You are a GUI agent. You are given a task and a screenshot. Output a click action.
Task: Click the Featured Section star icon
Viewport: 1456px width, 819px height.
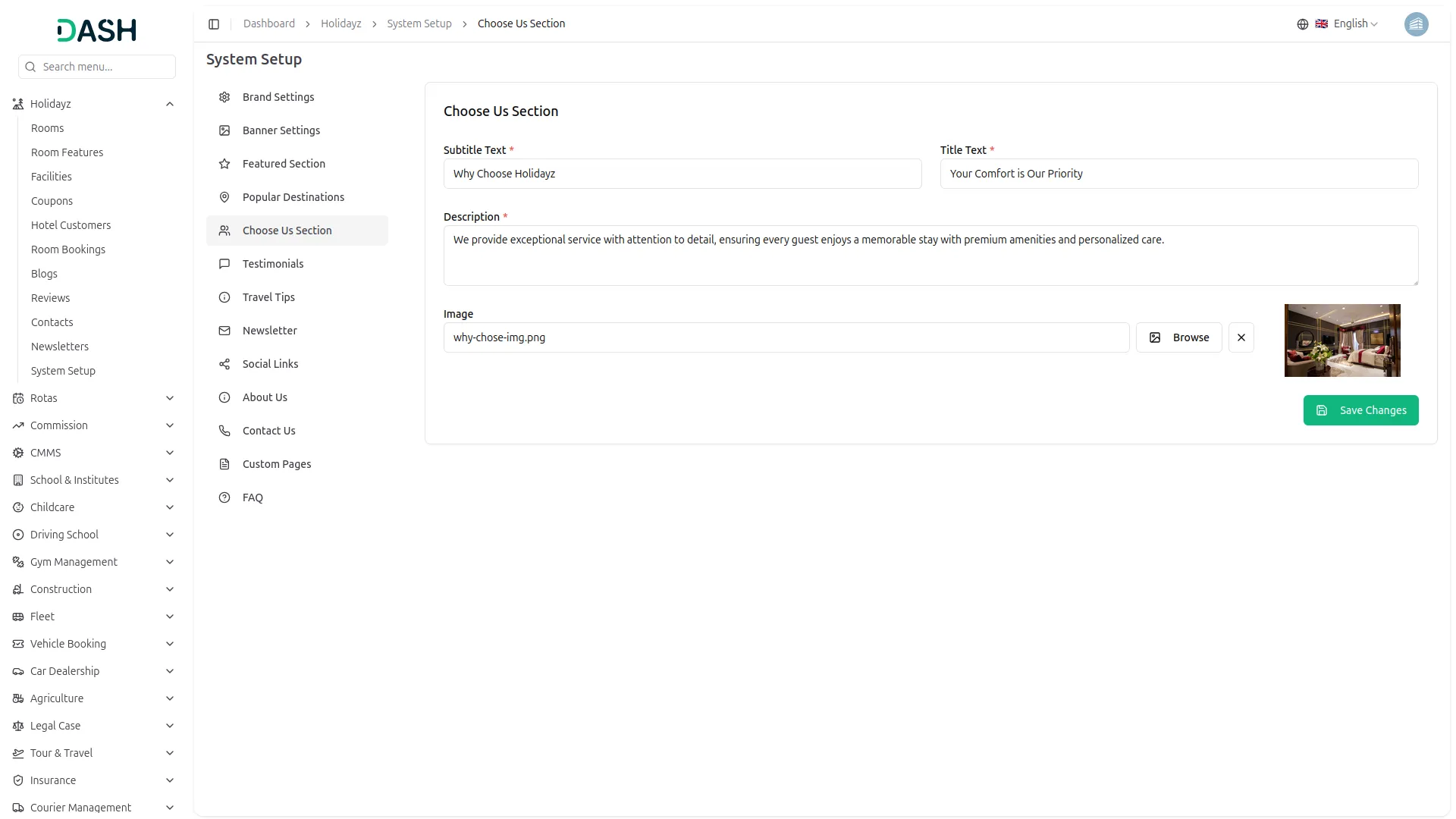tap(224, 164)
